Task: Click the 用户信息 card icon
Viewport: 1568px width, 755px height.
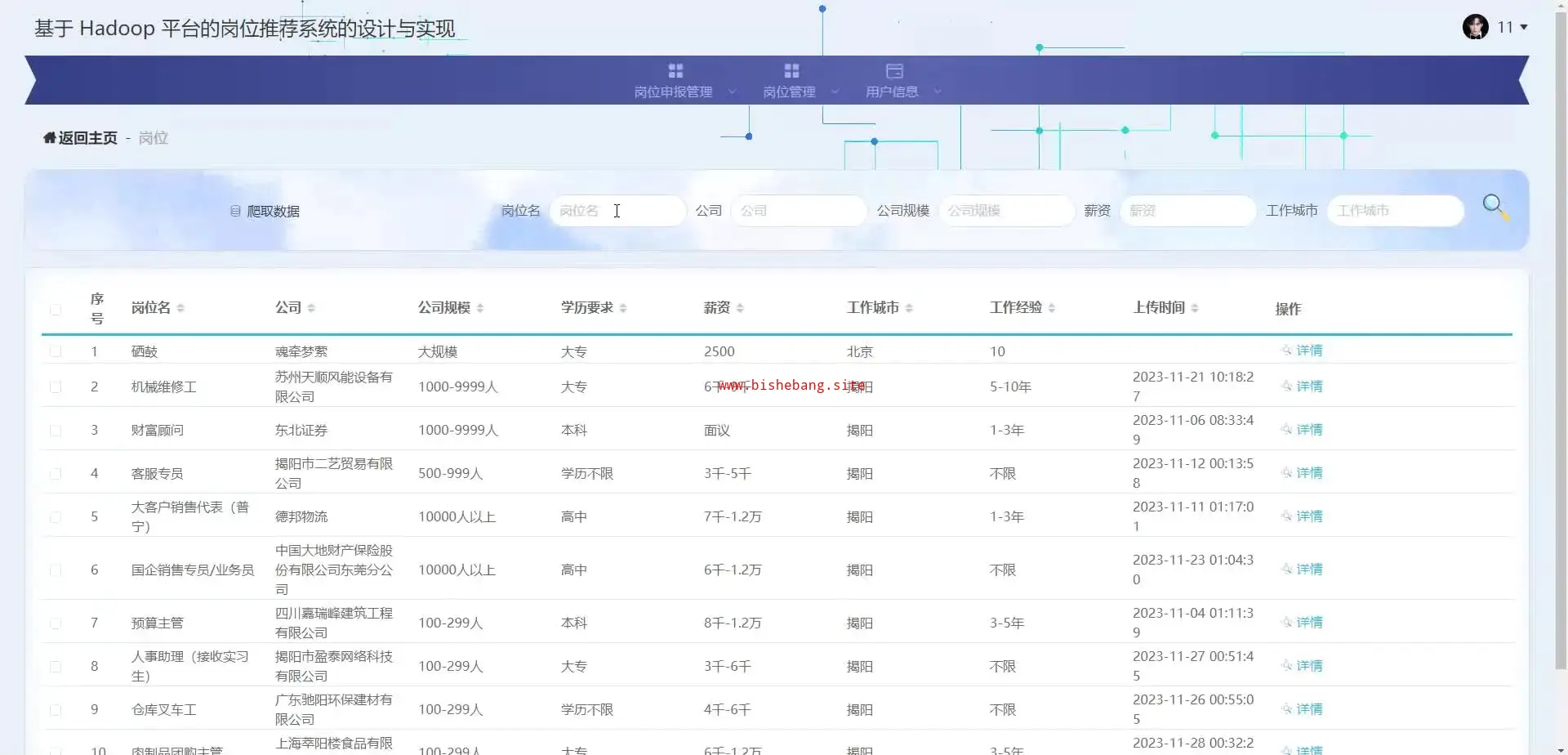Action: pyautogui.click(x=894, y=71)
